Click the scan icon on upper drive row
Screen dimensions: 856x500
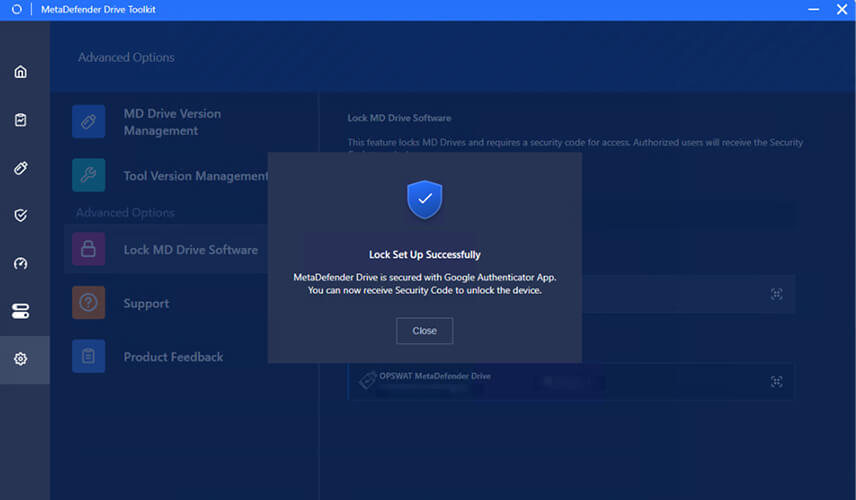[x=776, y=294]
